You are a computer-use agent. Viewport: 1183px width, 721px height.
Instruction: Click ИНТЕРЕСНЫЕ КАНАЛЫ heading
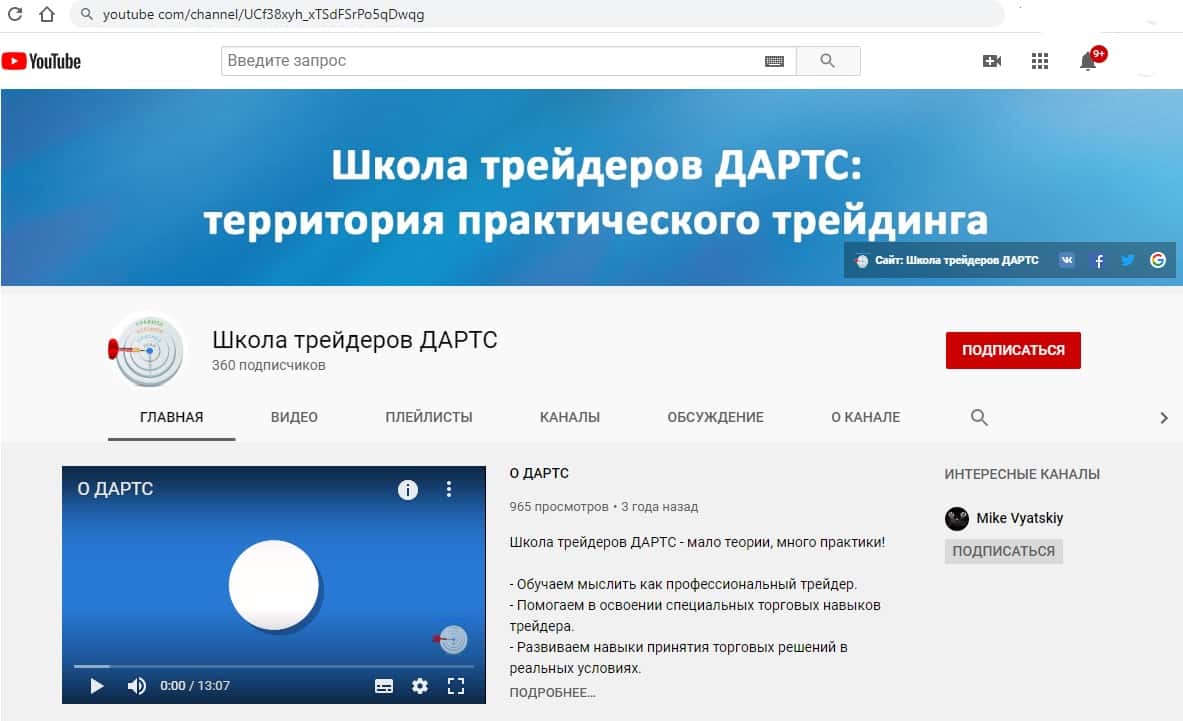pyautogui.click(x=1022, y=474)
